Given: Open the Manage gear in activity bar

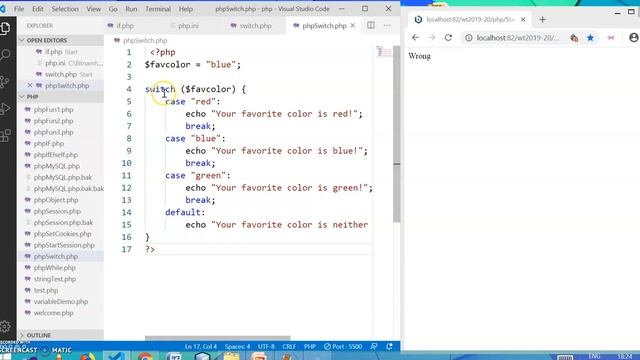Looking at the screenshot, I should point(6,326).
